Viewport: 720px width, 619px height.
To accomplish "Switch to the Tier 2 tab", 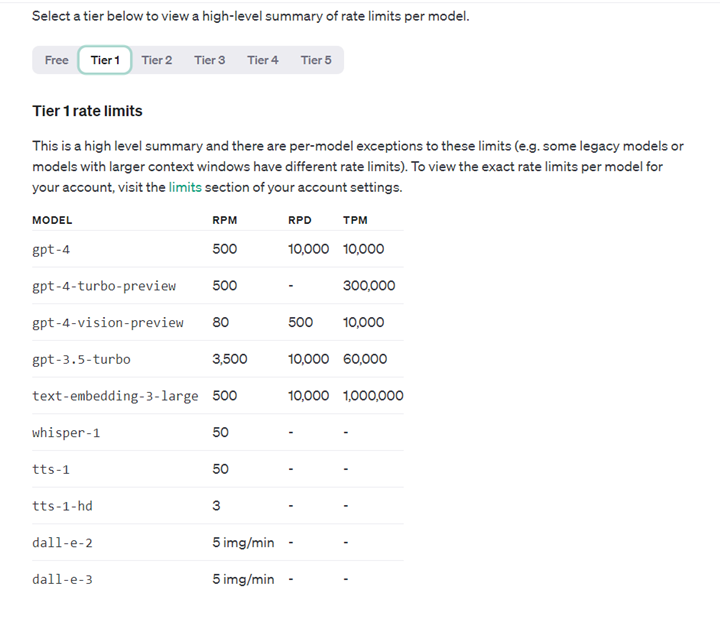I will (157, 60).
